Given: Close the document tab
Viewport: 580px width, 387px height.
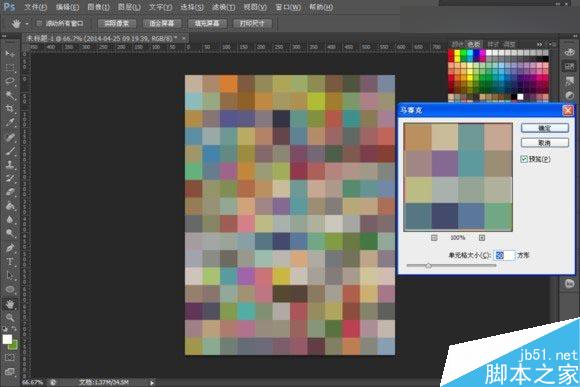Looking at the screenshot, I should 184,38.
